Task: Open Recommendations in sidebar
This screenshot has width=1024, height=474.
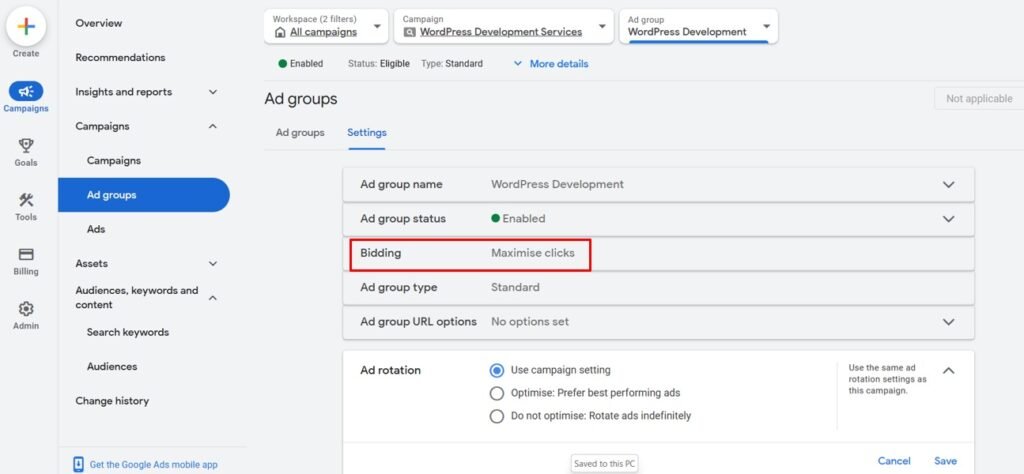Action: point(120,57)
